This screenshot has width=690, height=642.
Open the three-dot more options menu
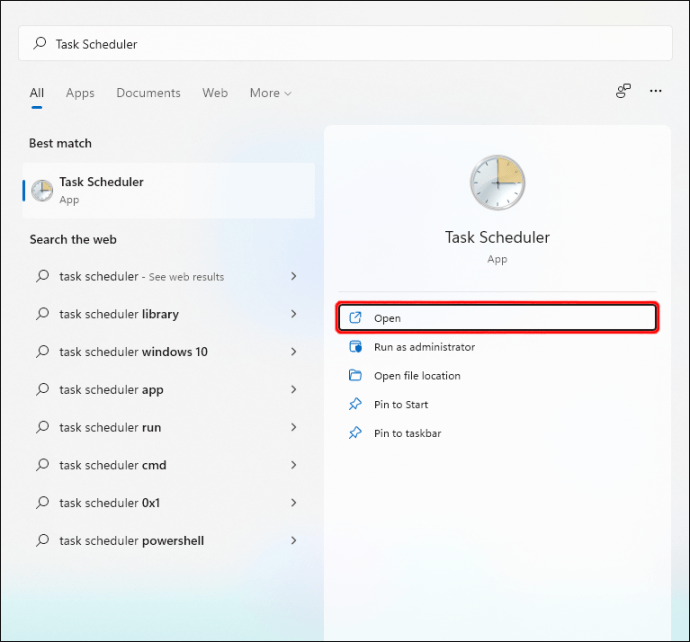pos(656,91)
